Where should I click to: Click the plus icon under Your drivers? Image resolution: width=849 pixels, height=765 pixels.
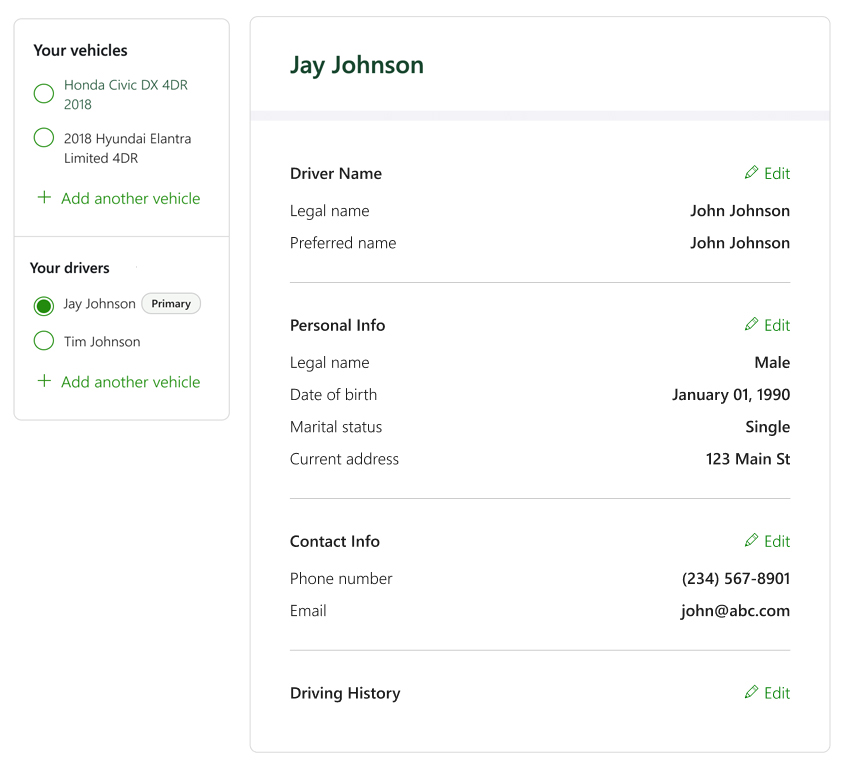click(x=44, y=381)
